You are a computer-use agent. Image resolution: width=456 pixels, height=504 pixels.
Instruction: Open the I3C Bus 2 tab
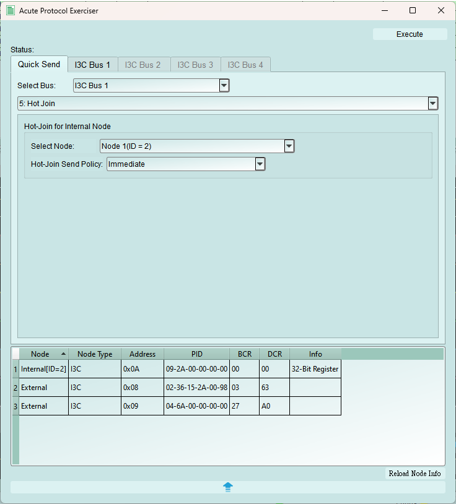point(143,65)
